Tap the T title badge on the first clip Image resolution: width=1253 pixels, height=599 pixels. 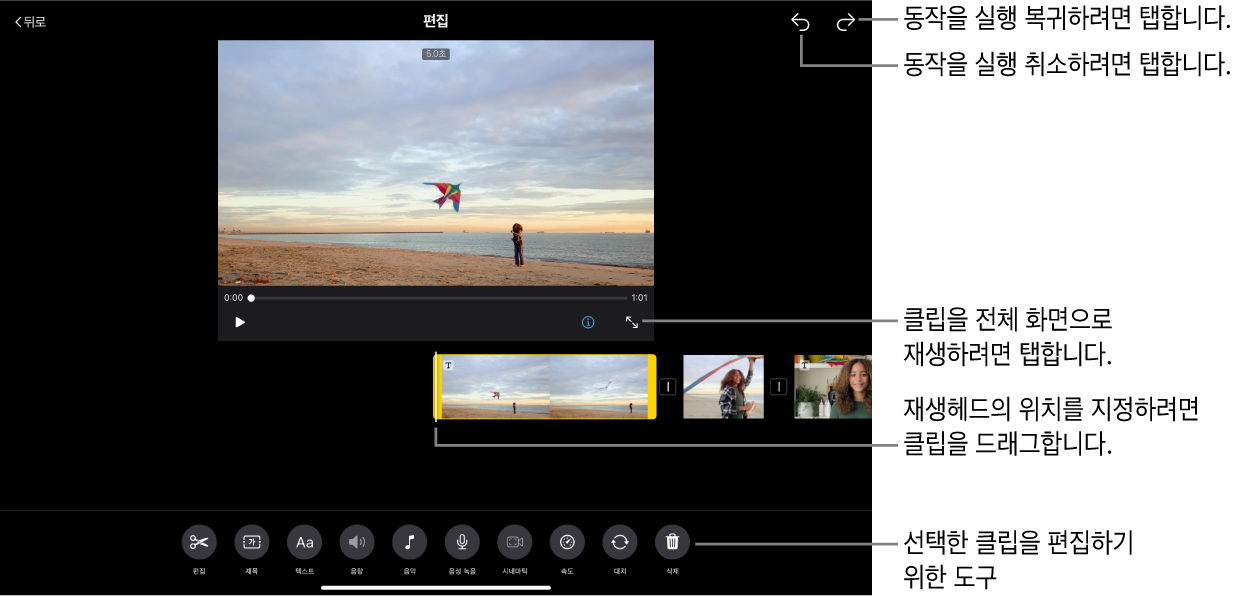(449, 366)
